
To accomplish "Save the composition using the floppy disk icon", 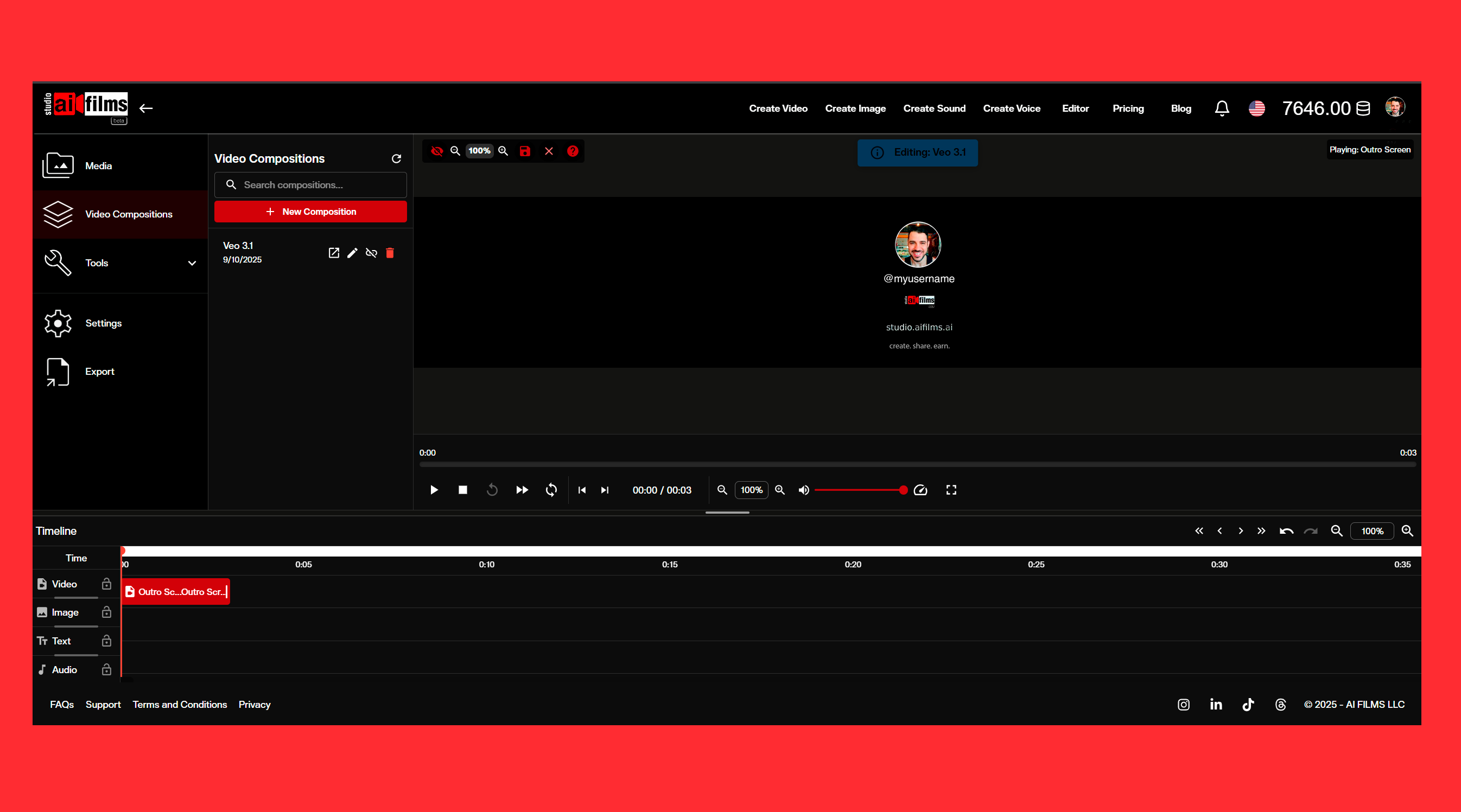I will [525, 151].
